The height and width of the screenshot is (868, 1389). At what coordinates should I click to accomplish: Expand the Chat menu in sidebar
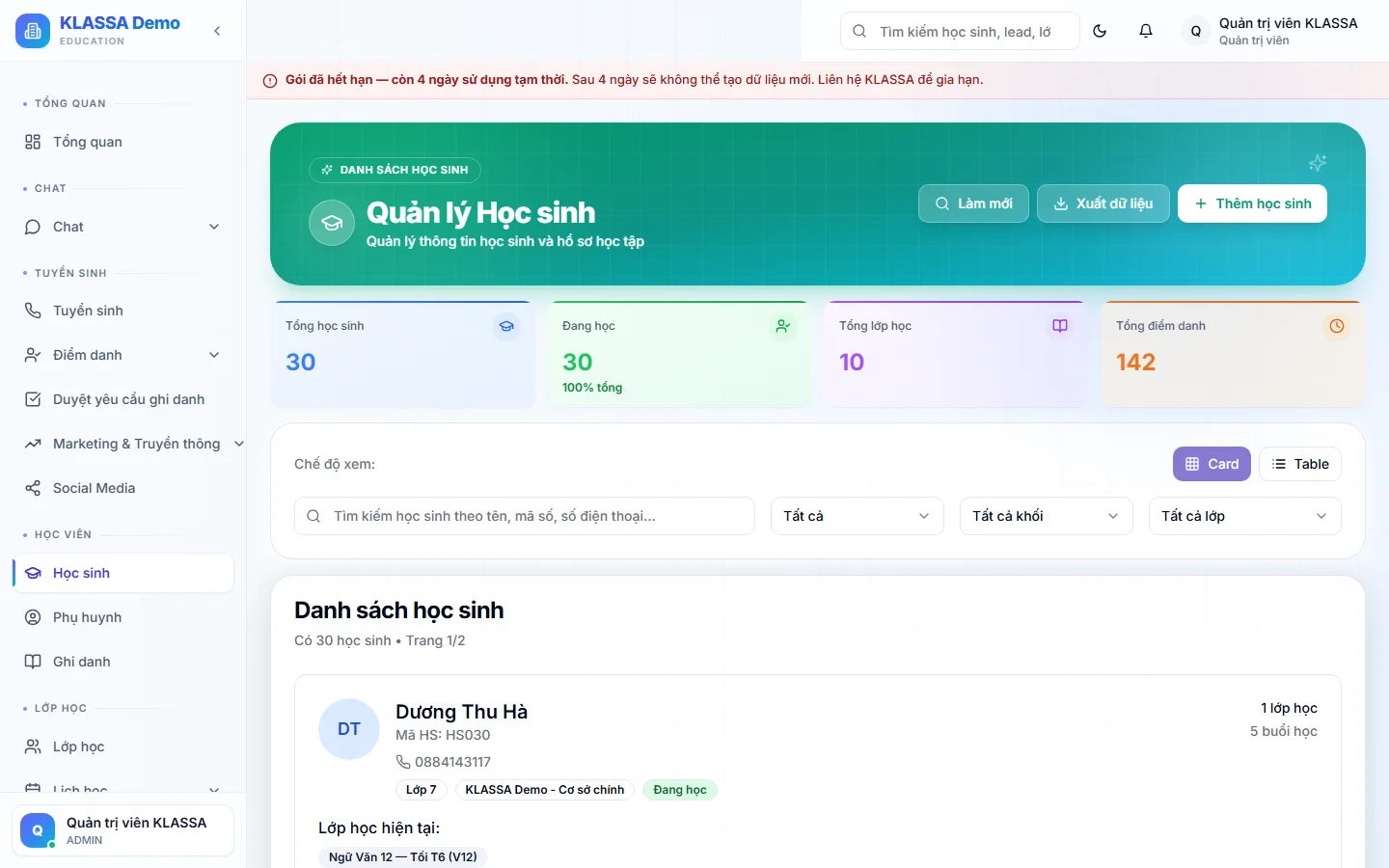[123, 227]
